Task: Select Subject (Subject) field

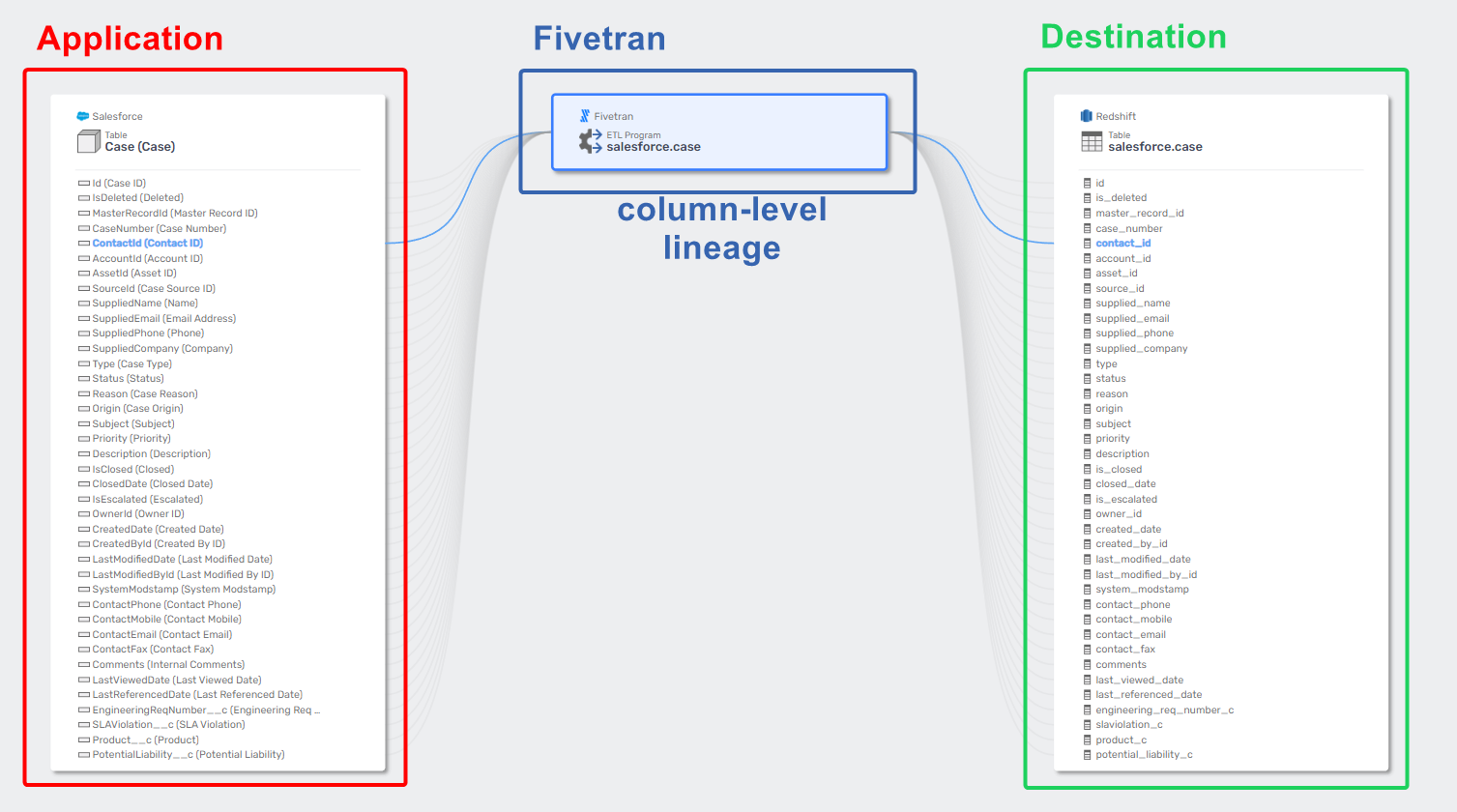Action: tap(133, 424)
